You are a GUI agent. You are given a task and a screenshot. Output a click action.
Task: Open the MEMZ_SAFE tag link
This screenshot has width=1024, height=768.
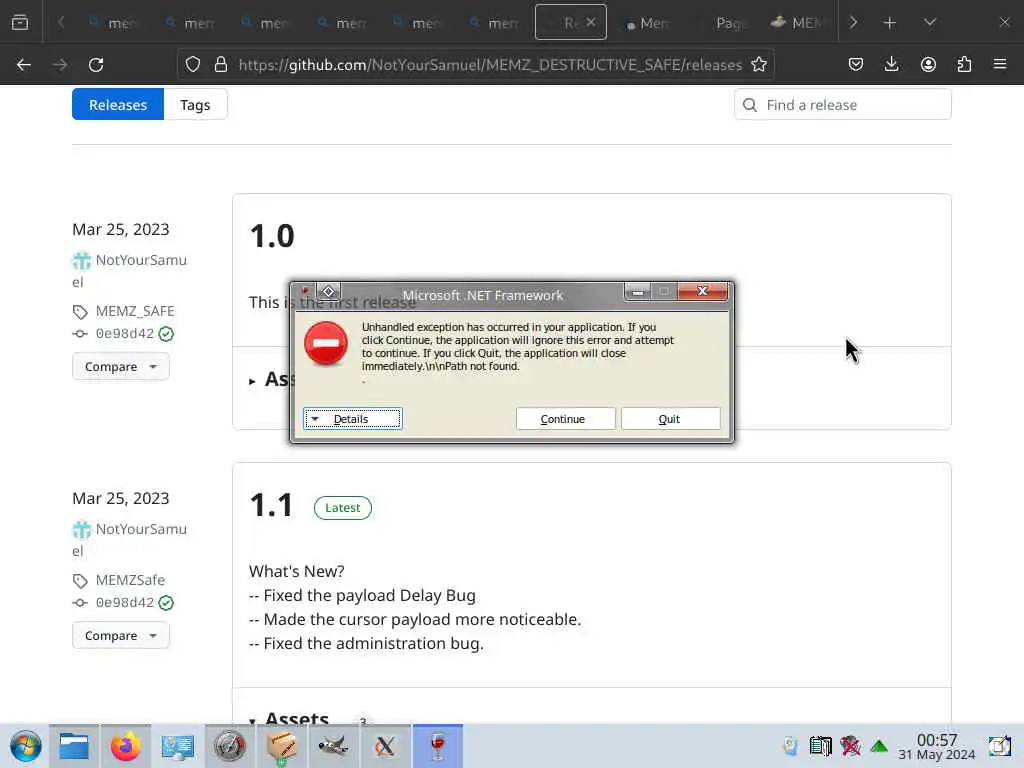[x=135, y=311]
